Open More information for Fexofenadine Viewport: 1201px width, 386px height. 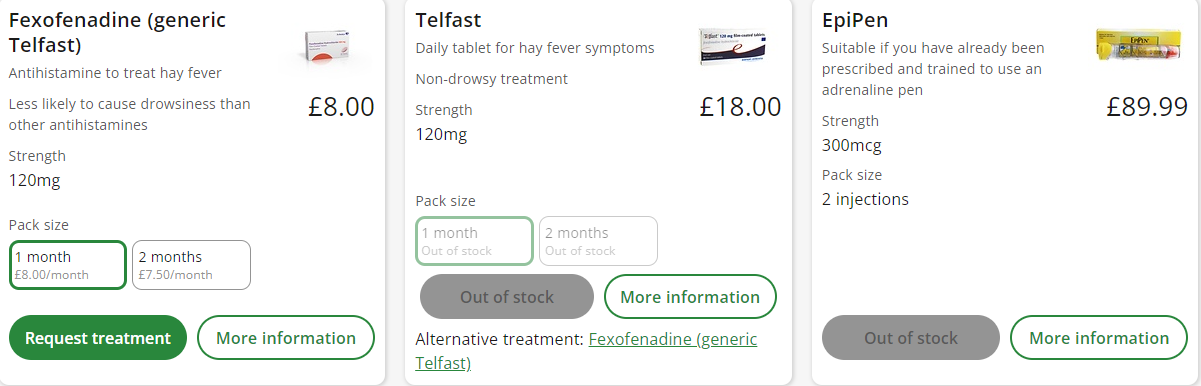tap(286, 338)
